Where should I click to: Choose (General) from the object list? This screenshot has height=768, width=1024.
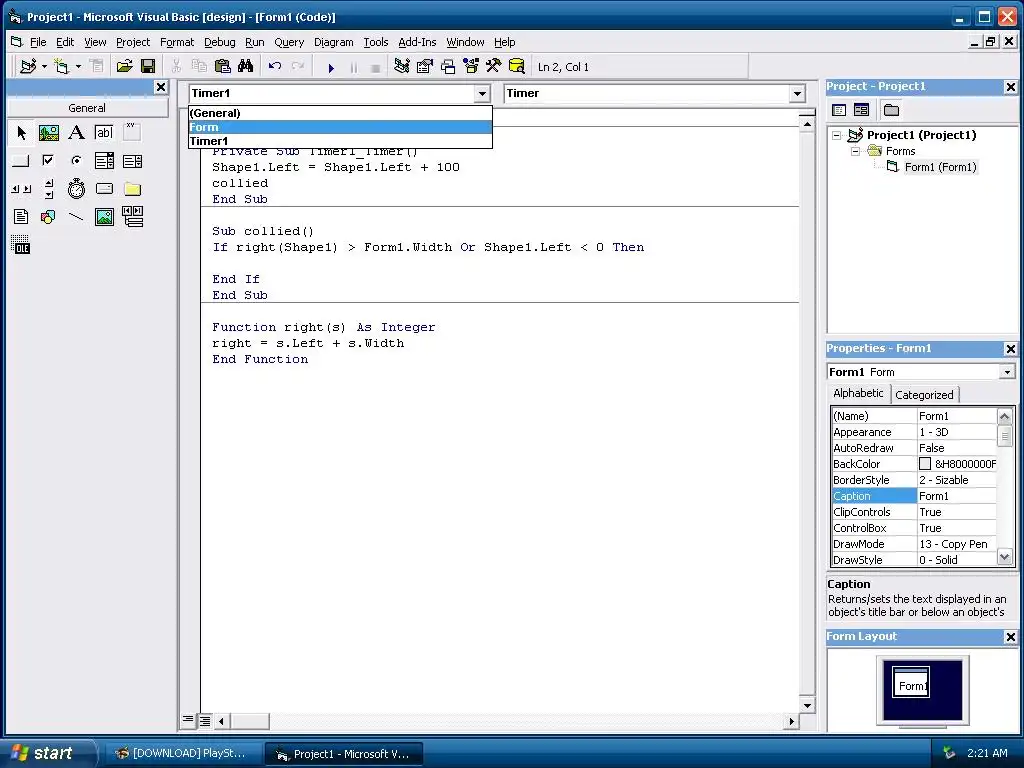340,113
